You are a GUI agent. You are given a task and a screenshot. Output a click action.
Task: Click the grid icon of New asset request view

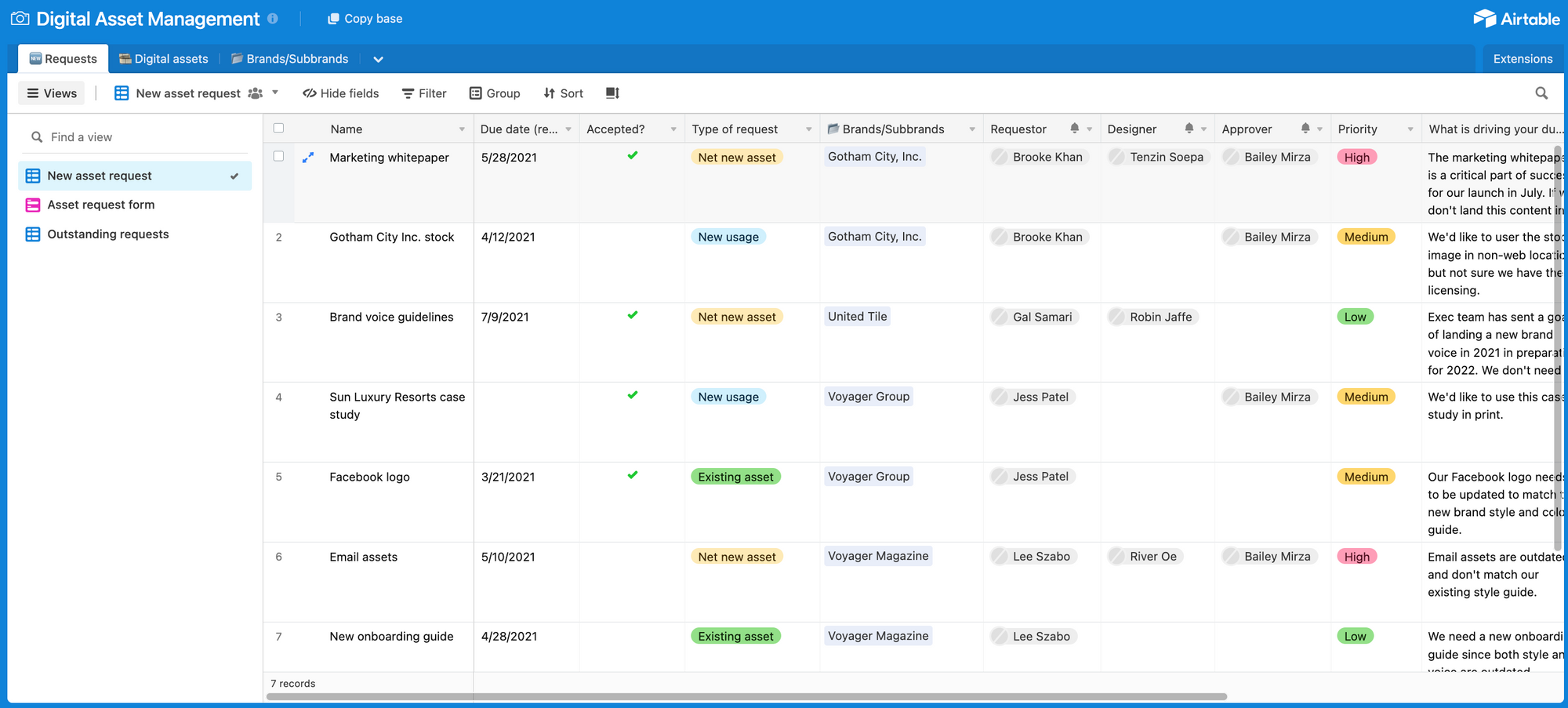[33, 176]
